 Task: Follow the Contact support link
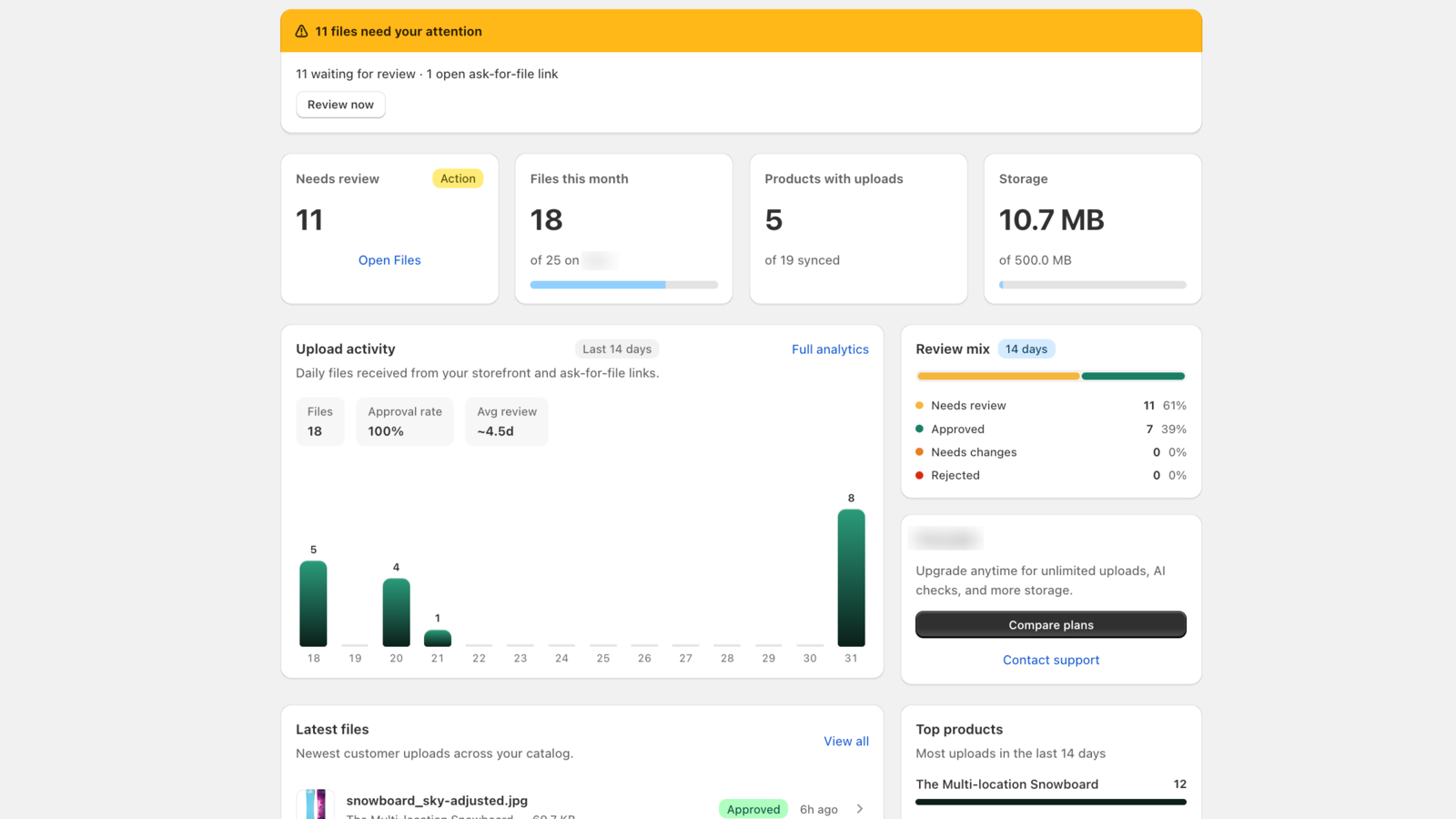point(1051,660)
